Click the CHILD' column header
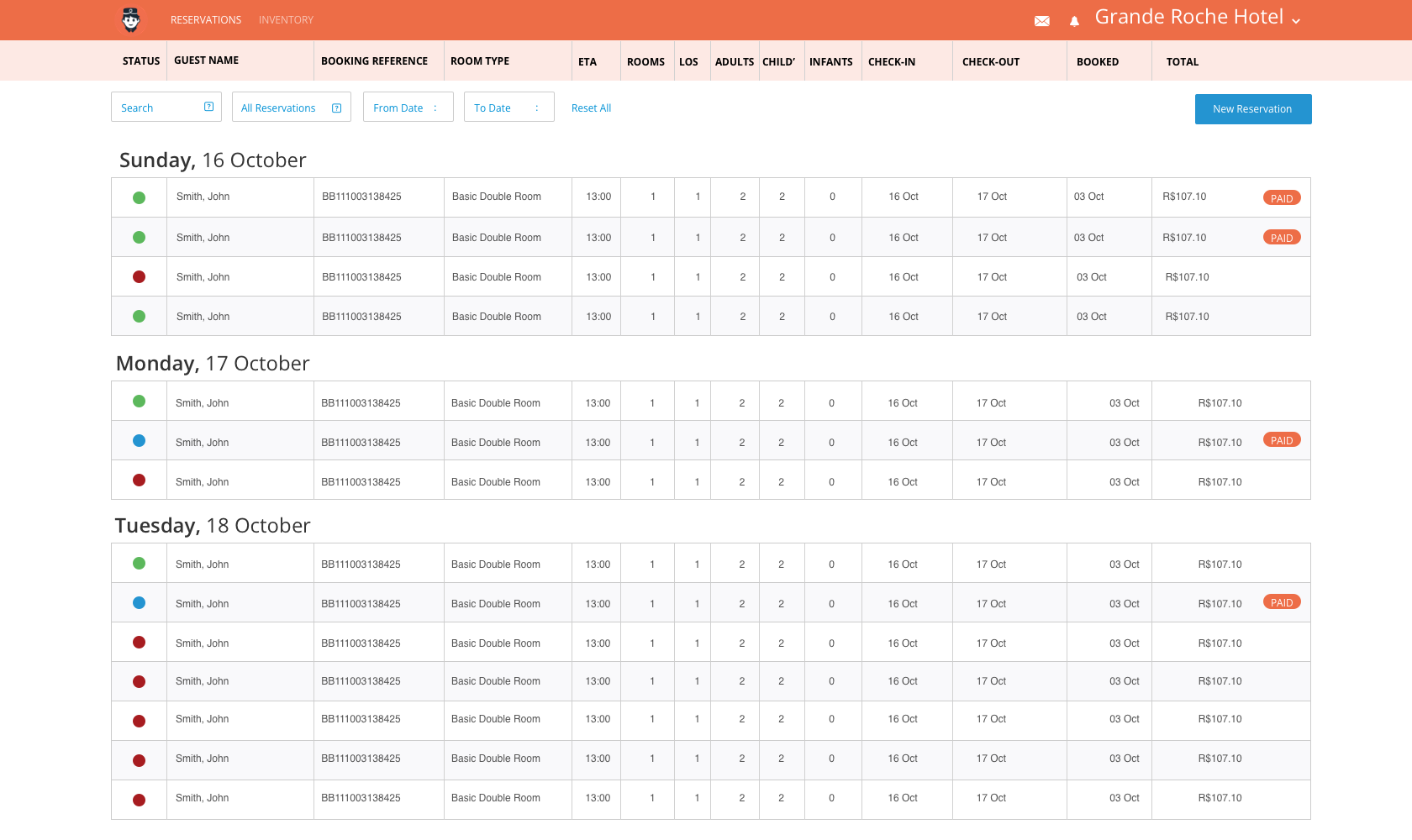1412x840 pixels. 779,62
